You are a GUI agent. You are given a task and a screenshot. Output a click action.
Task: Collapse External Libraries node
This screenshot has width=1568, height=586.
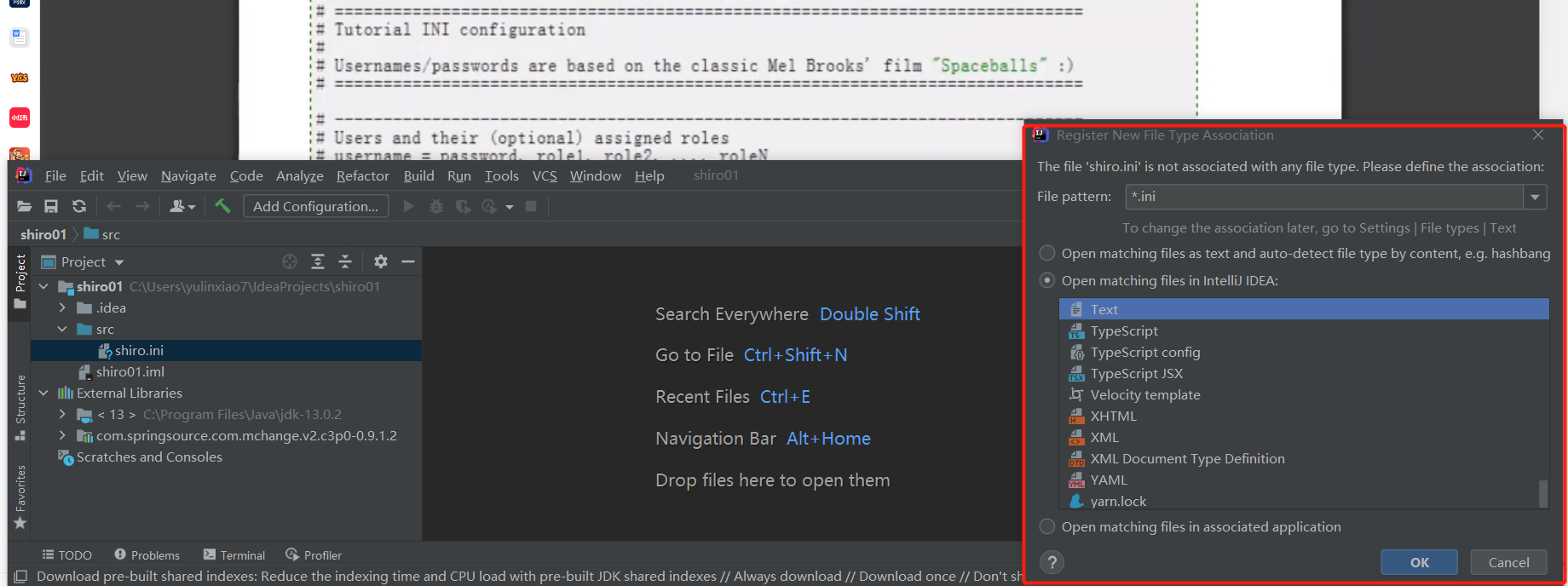[x=43, y=393]
